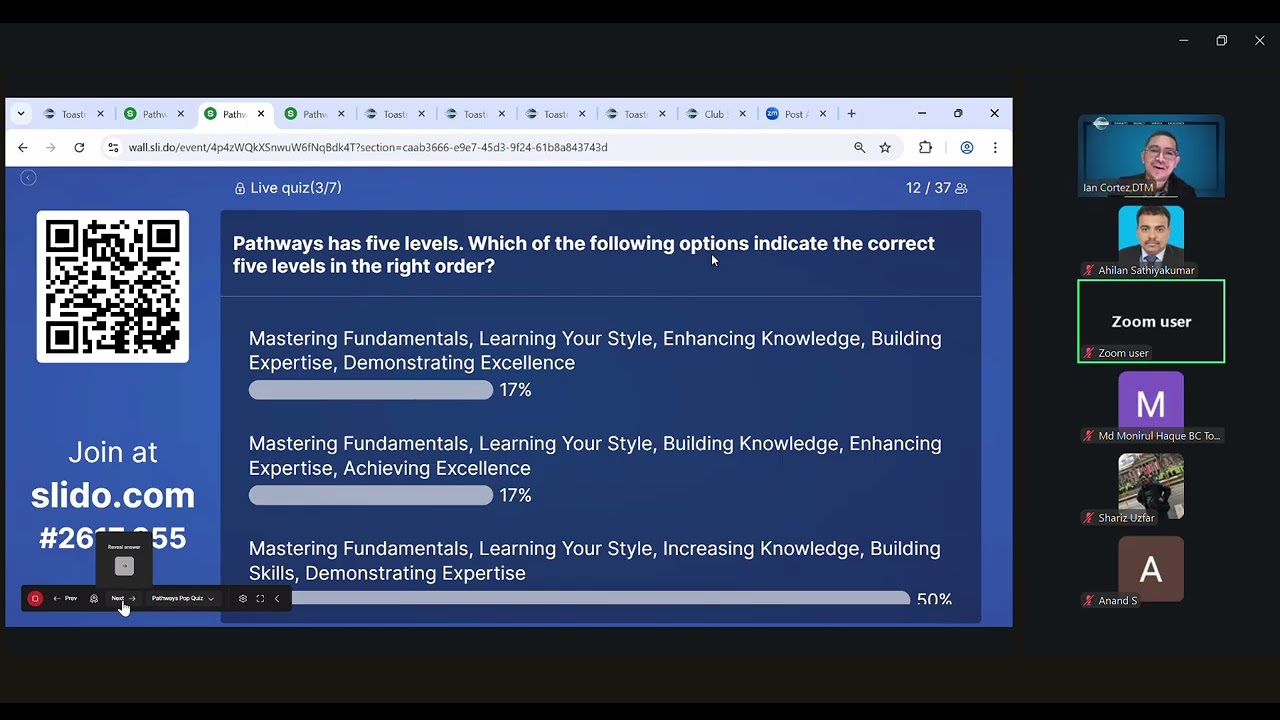Click the muted mic icon by Anand S
Screen dimensions: 1280x720
coord(1089,601)
